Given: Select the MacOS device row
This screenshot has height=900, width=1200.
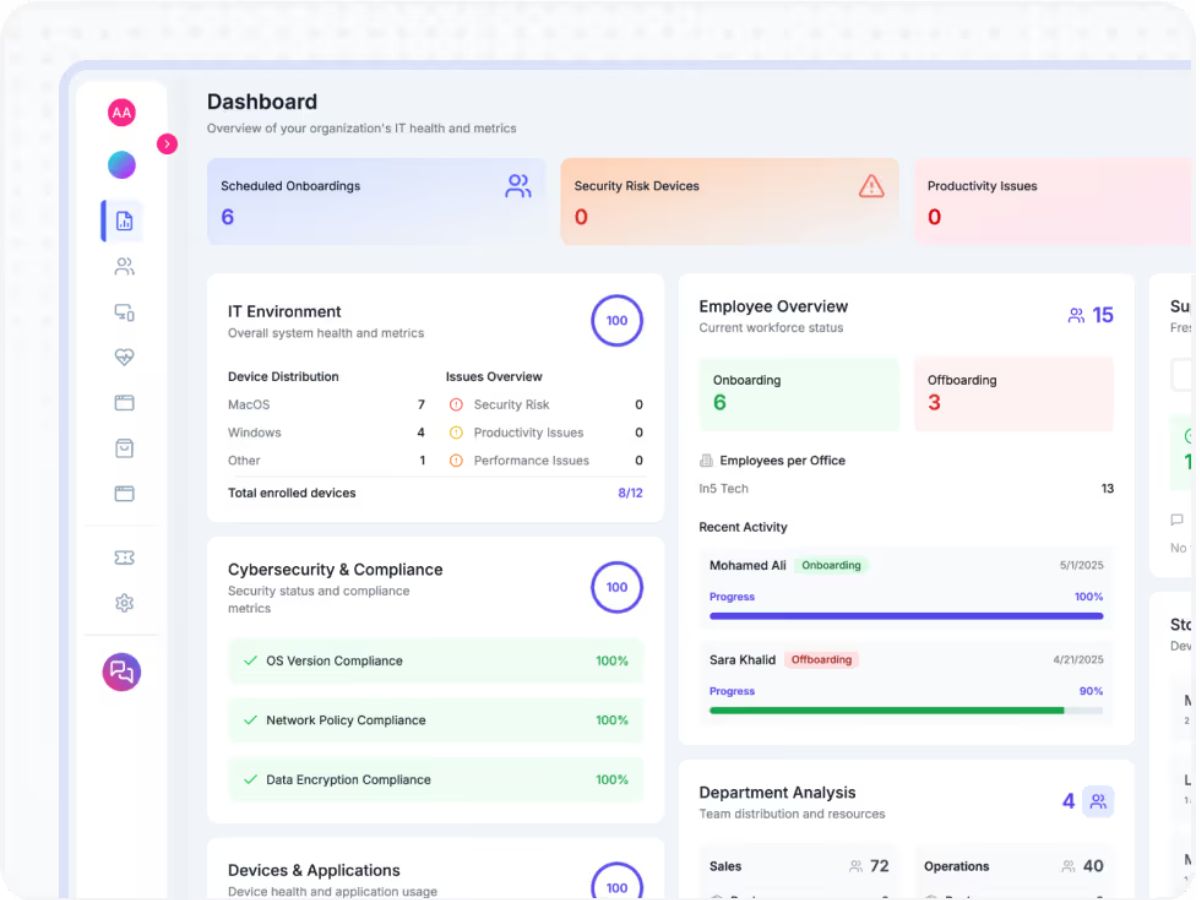Looking at the screenshot, I should (x=327, y=405).
